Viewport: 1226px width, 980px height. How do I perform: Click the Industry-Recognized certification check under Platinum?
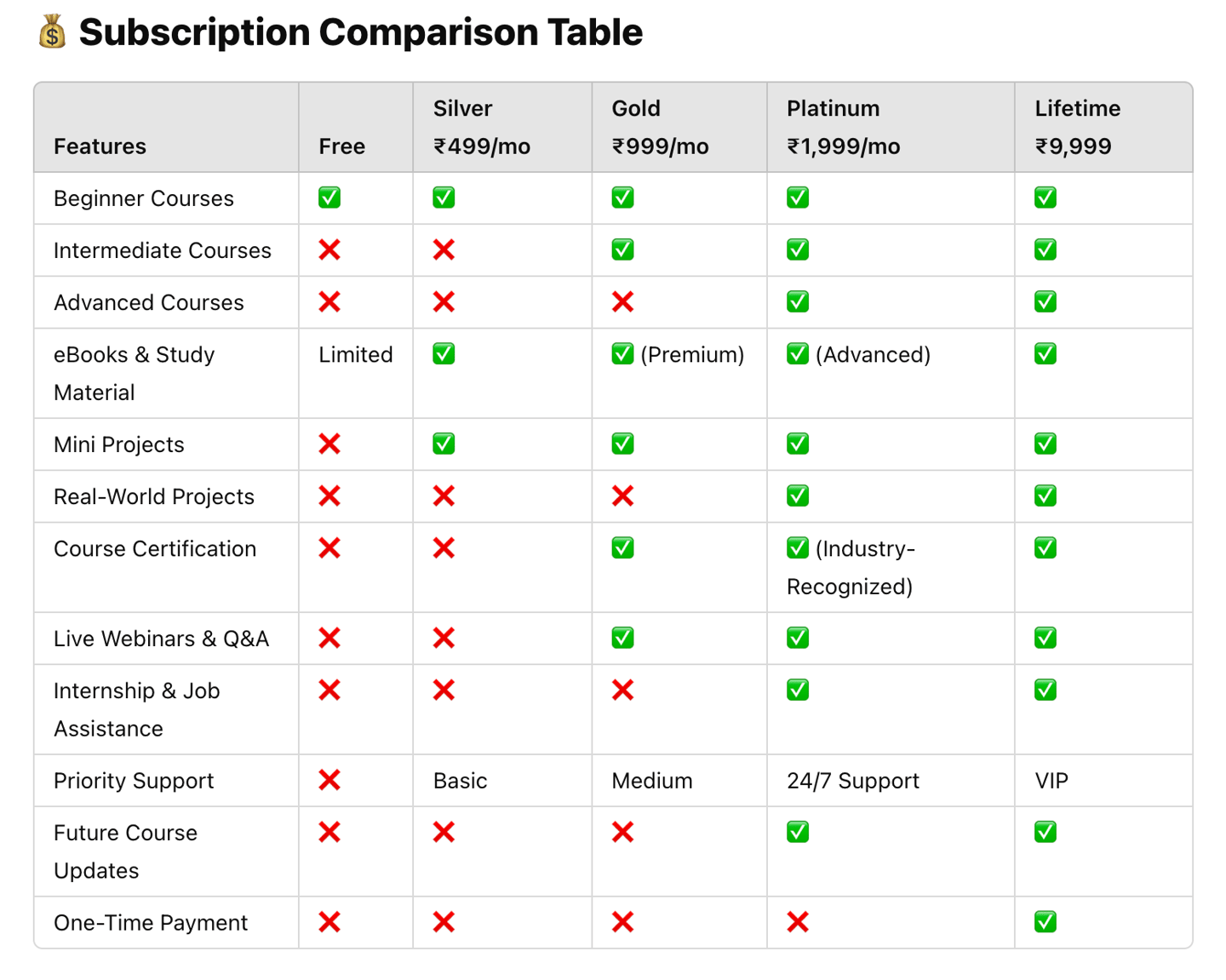pyautogui.click(x=798, y=547)
